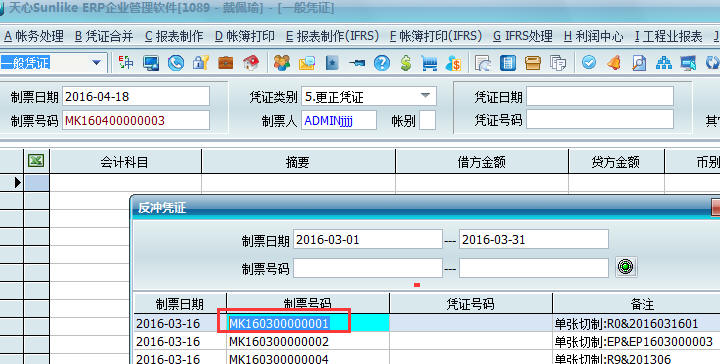Click the dialog 凭证号码 column header
720x364 pixels.
tap(471, 304)
